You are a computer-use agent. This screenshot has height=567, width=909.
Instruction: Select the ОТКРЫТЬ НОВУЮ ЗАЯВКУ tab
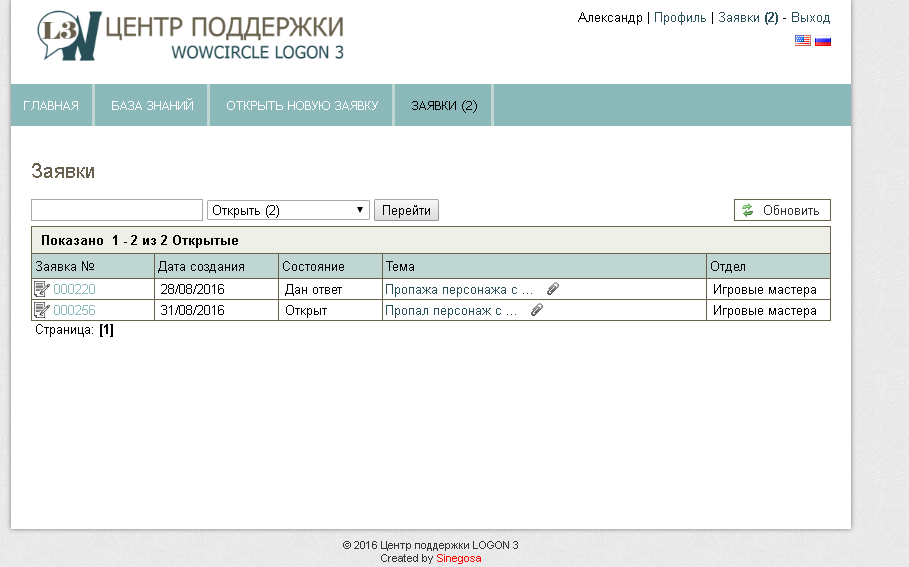[x=302, y=105]
